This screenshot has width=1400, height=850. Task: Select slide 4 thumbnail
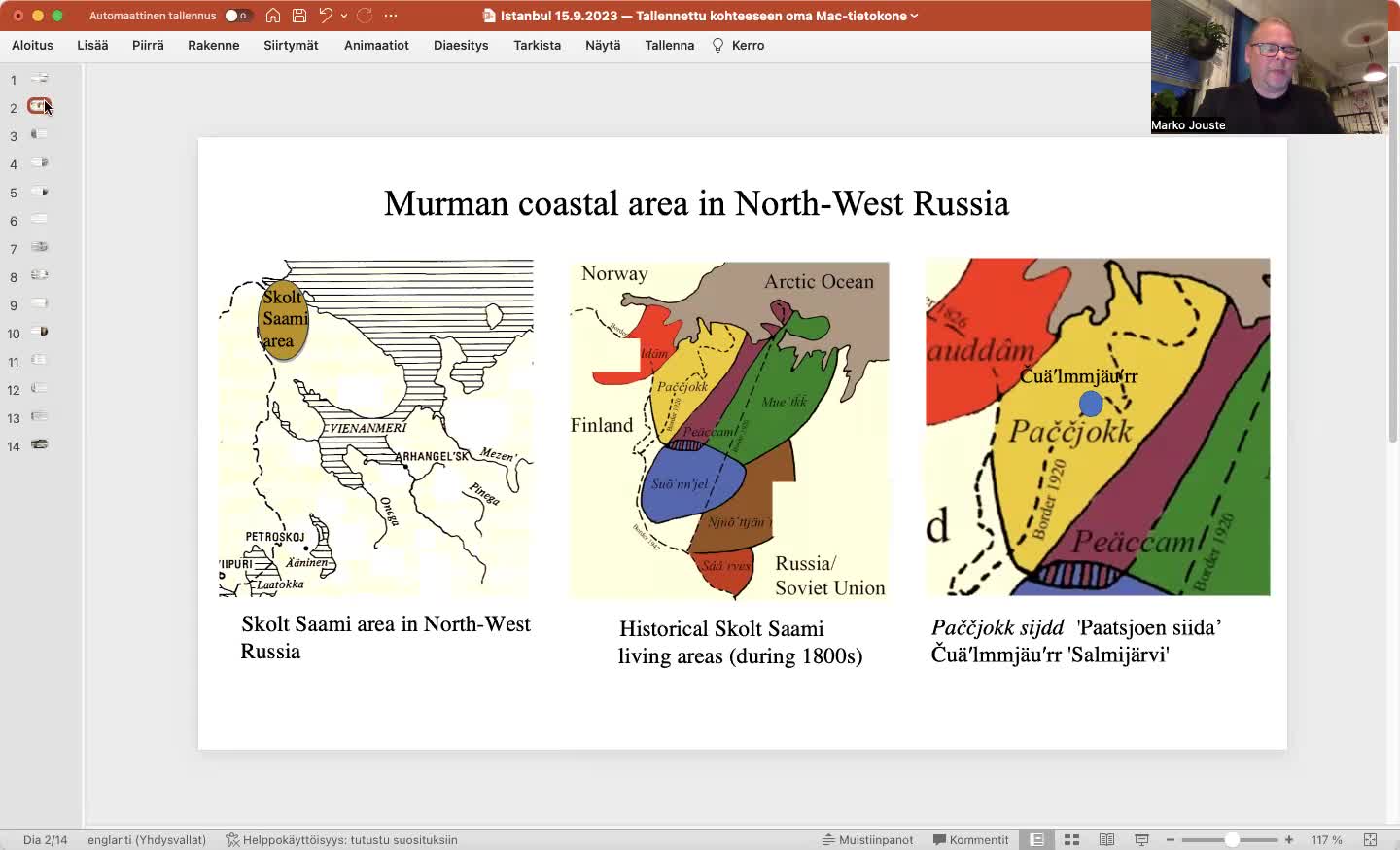40,162
